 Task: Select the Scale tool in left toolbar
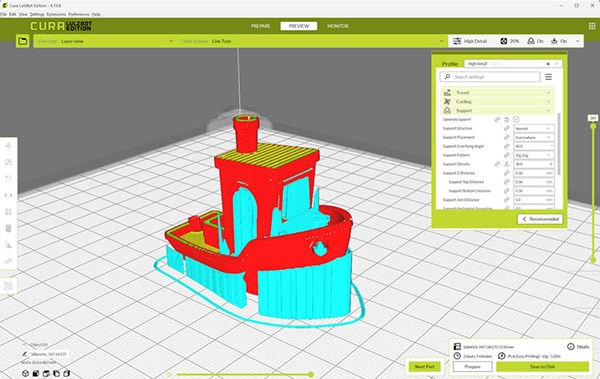pyautogui.click(x=8, y=162)
